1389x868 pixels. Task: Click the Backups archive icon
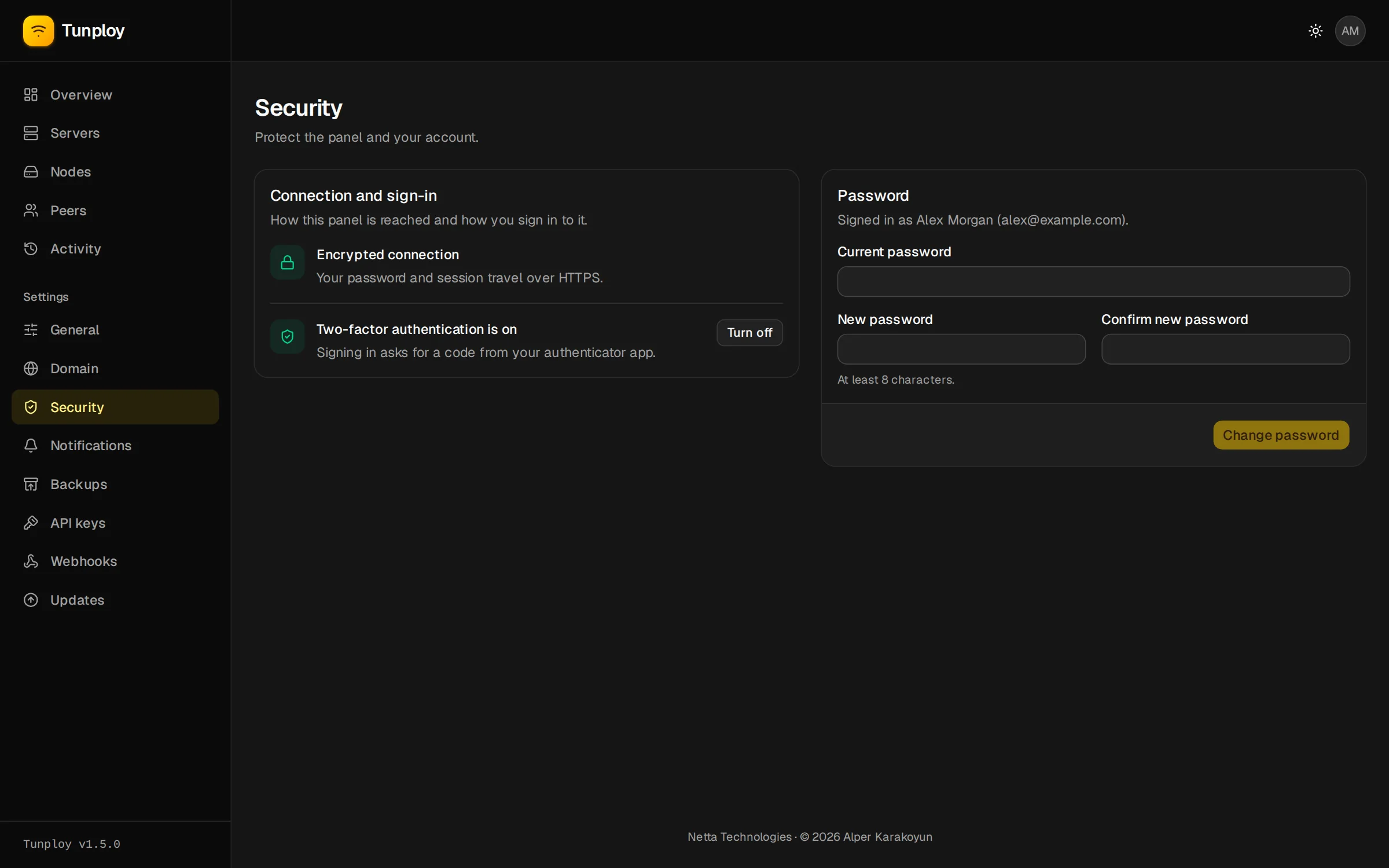click(31, 484)
